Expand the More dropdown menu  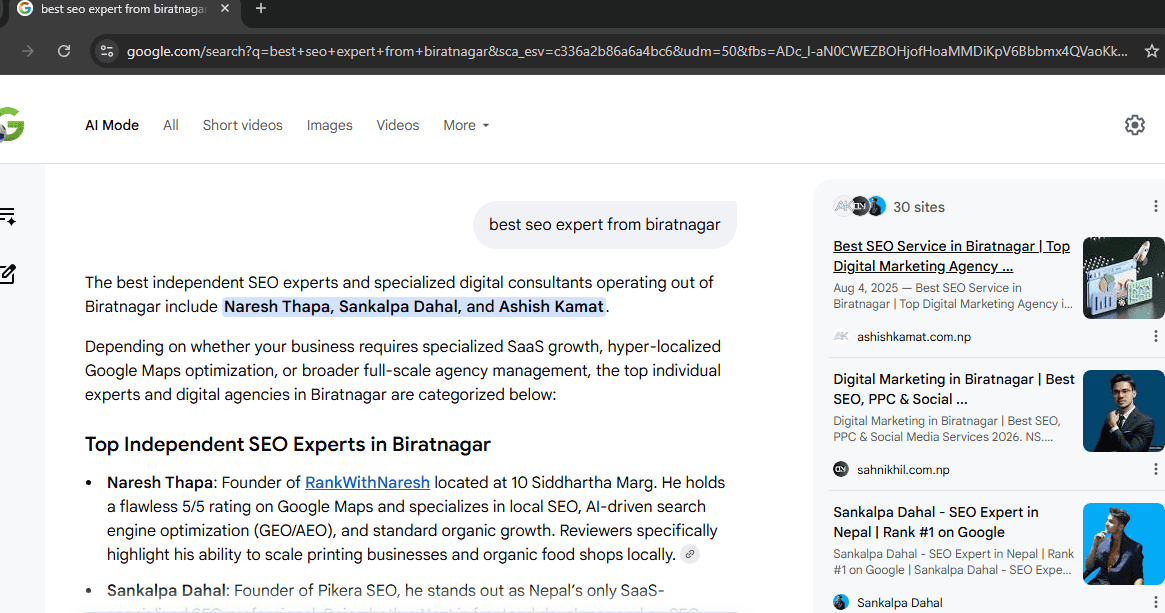[x=466, y=126]
